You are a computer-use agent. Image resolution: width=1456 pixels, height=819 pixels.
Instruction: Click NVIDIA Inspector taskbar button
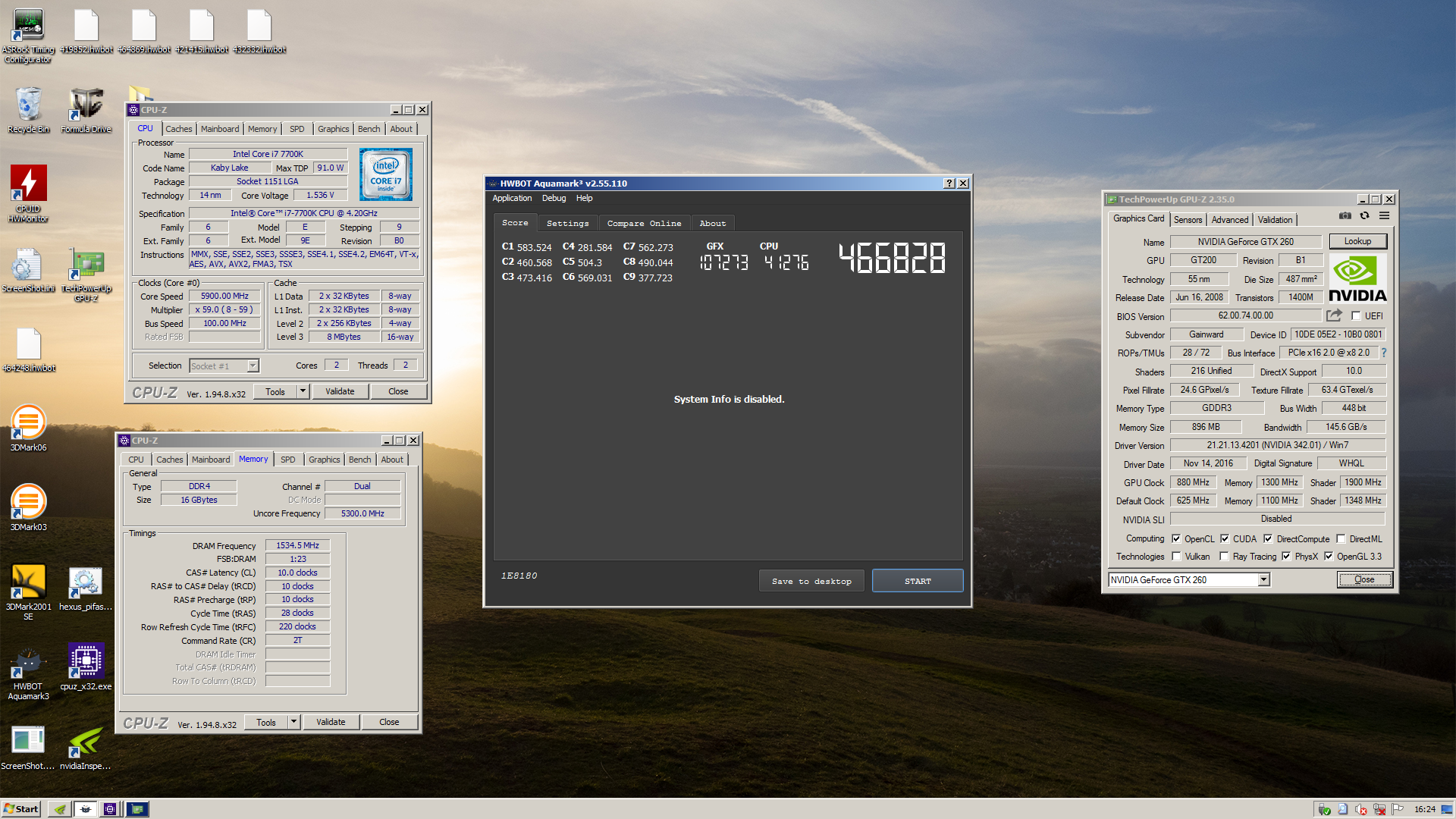pos(60,809)
